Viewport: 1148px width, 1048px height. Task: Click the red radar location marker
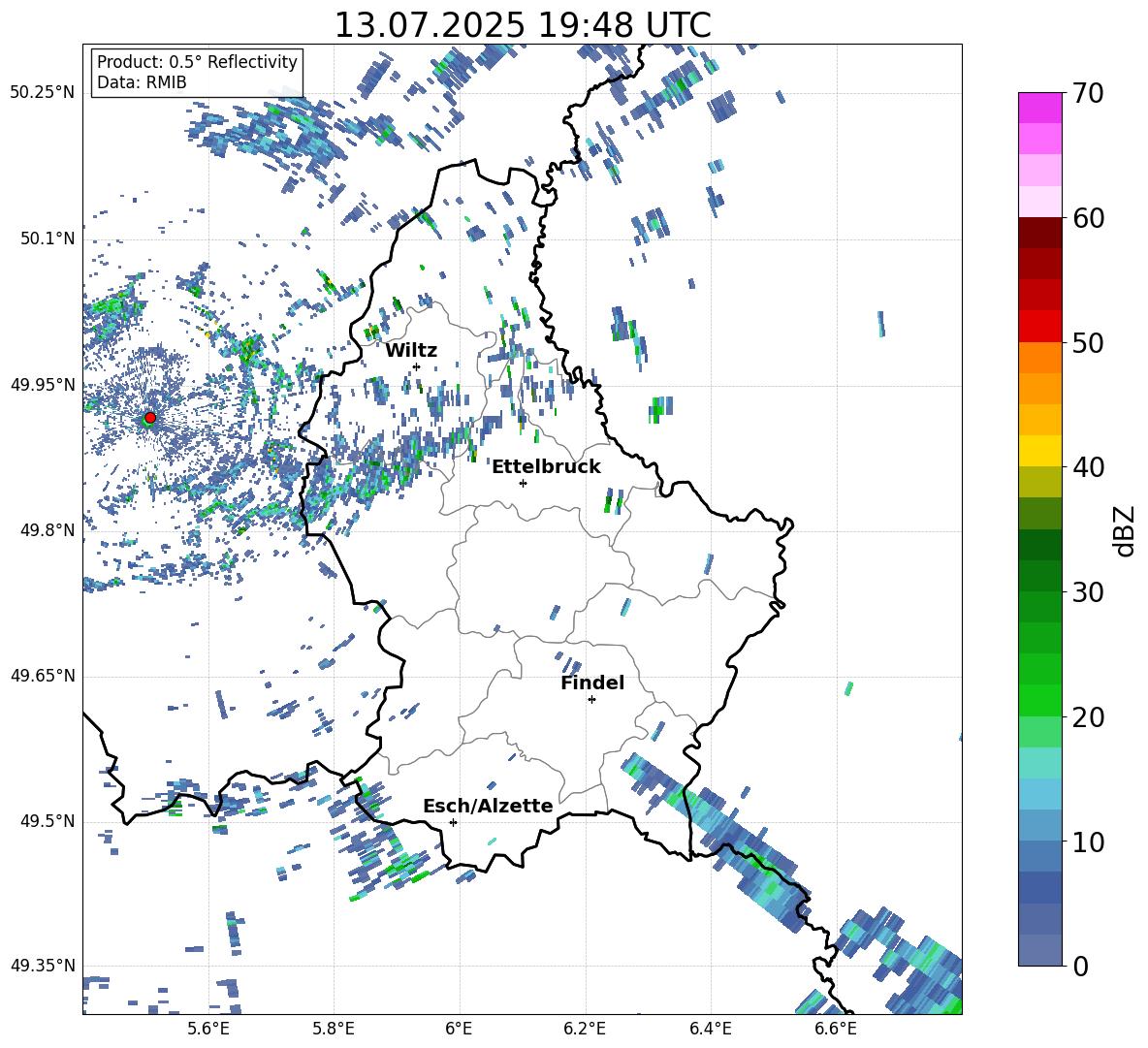pyautogui.click(x=149, y=418)
